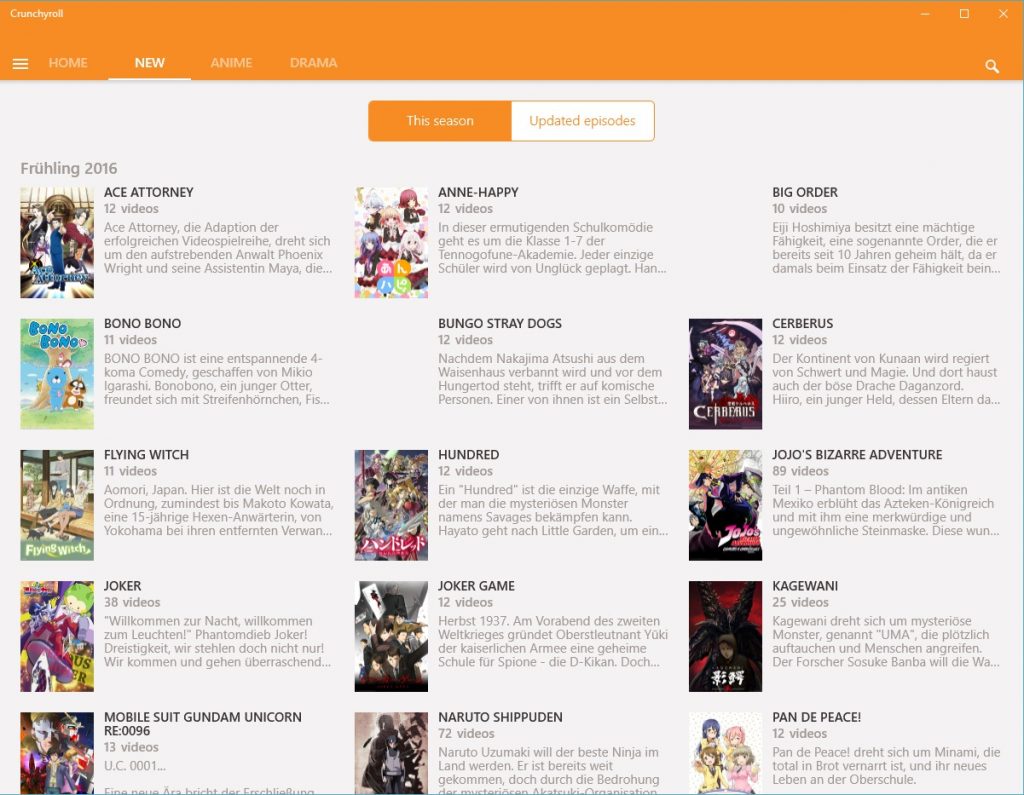1024x795 pixels.
Task: Open Naruto Shippuden series title
Action: tap(500, 717)
